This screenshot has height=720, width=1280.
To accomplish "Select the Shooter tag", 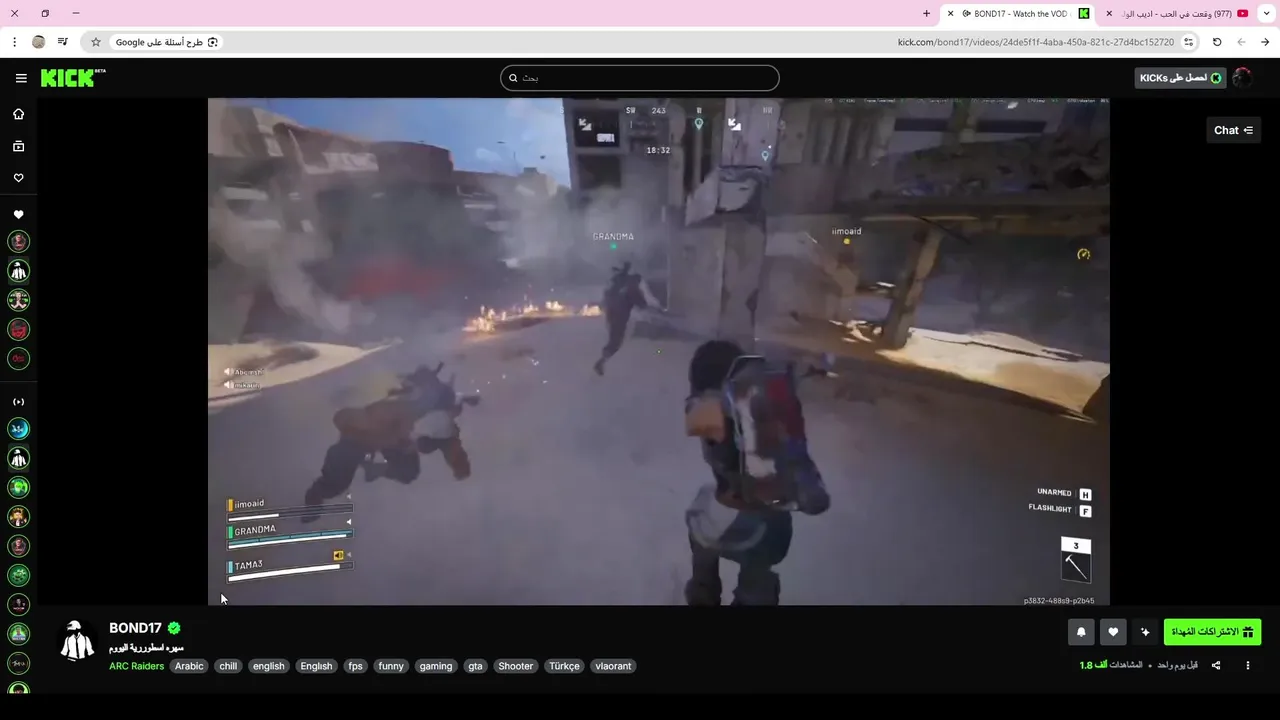I will pyautogui.click(x=516, y=666).
